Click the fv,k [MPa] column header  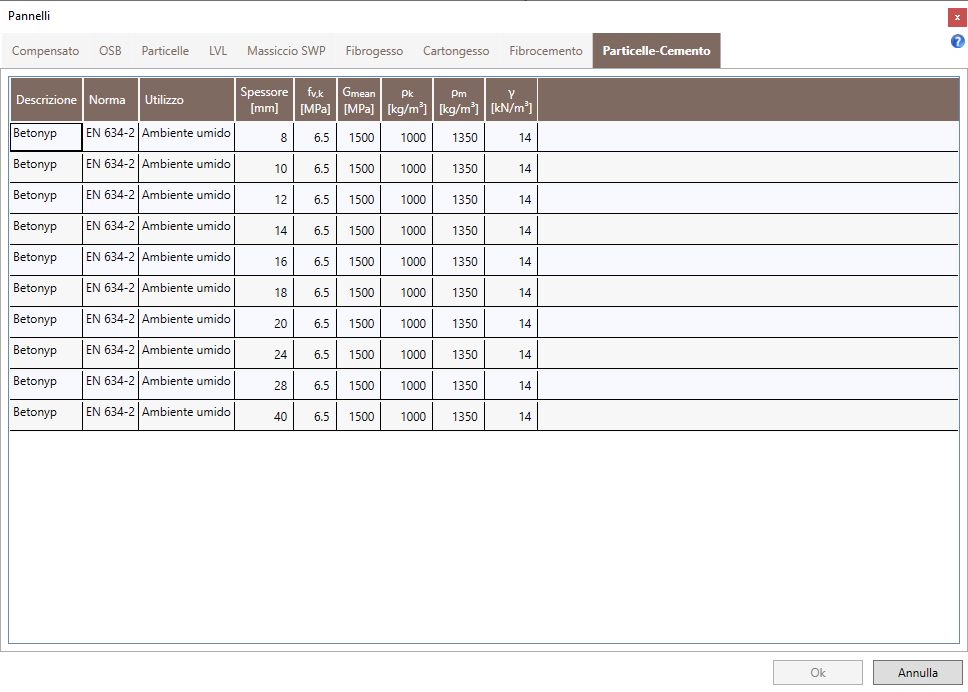[315, 99]
